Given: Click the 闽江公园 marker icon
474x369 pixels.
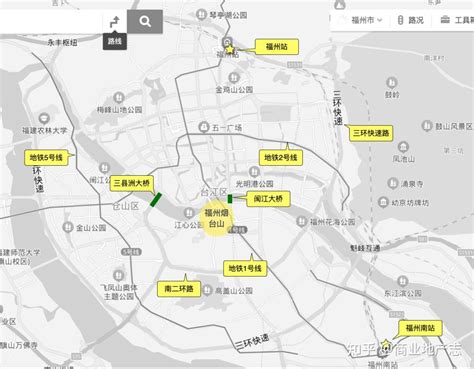Looking at the screenshot, I should (105, 168).
